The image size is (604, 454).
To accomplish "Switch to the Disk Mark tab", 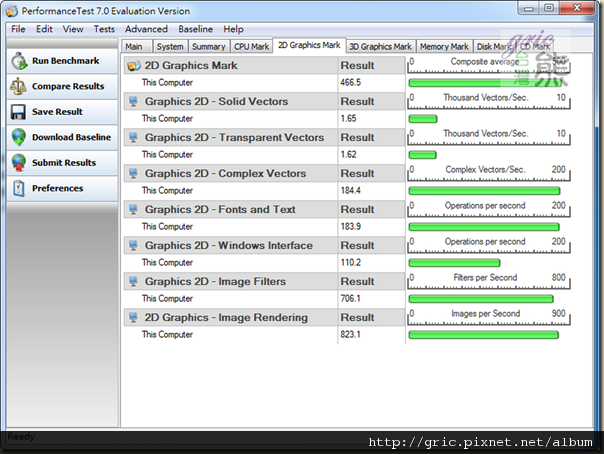I will (494, 47).
